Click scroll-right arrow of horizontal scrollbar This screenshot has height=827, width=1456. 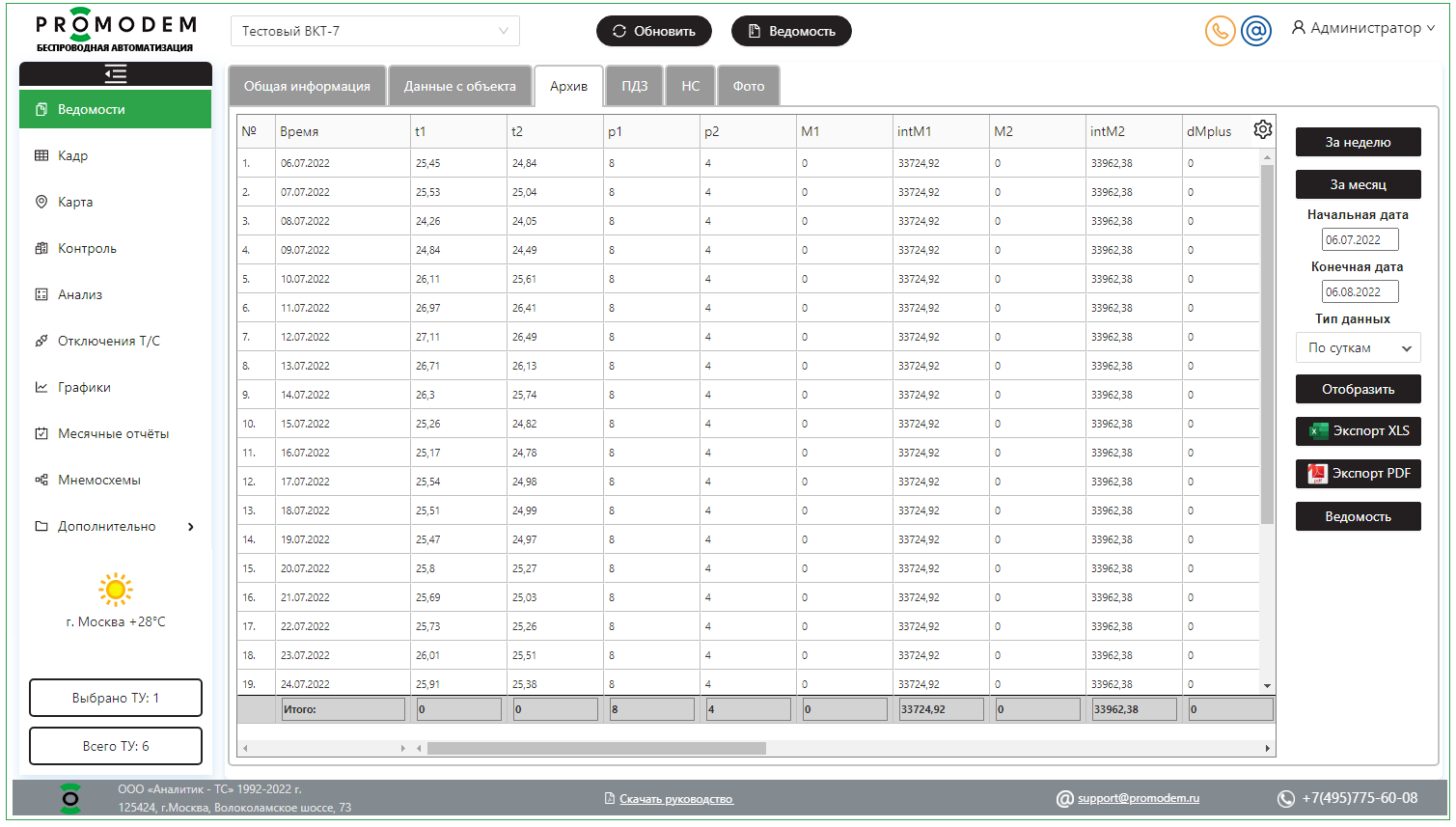(1268, 748)
